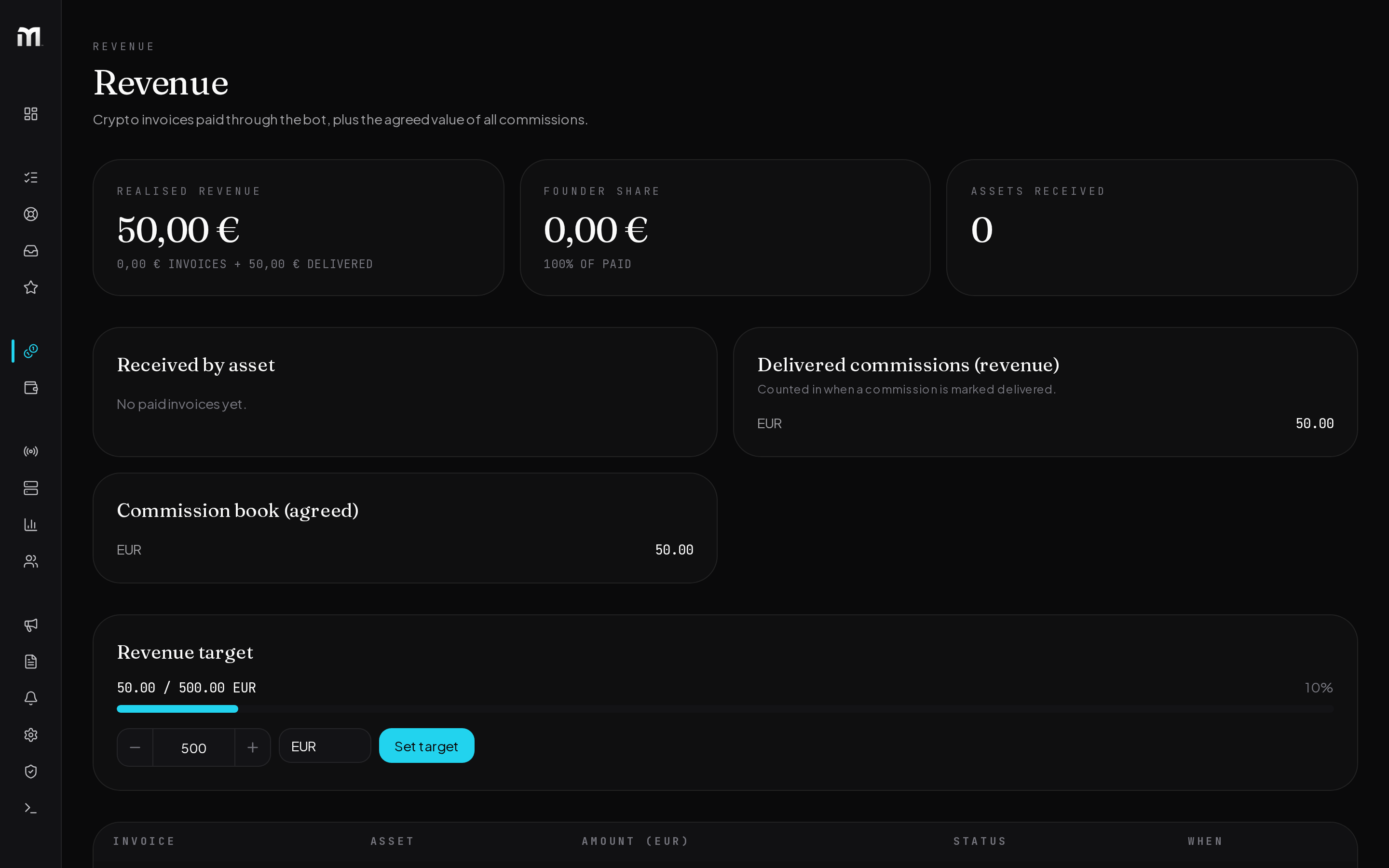
Task: Click the 'Received by asset' heading
Action: pyautogui.click(x=196, y=365)
